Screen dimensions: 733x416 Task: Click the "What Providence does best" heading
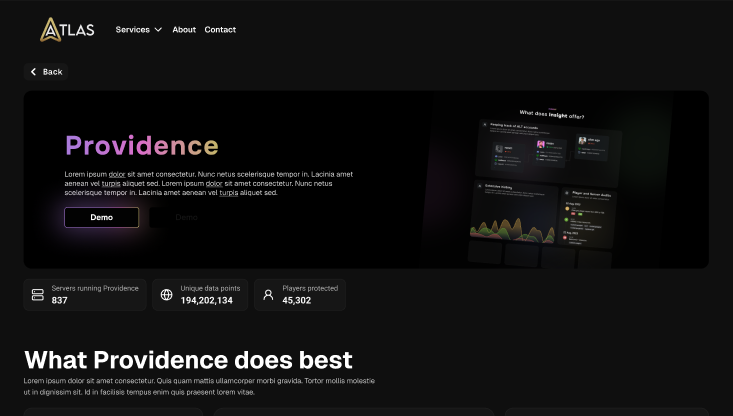(x=188, y=360)
